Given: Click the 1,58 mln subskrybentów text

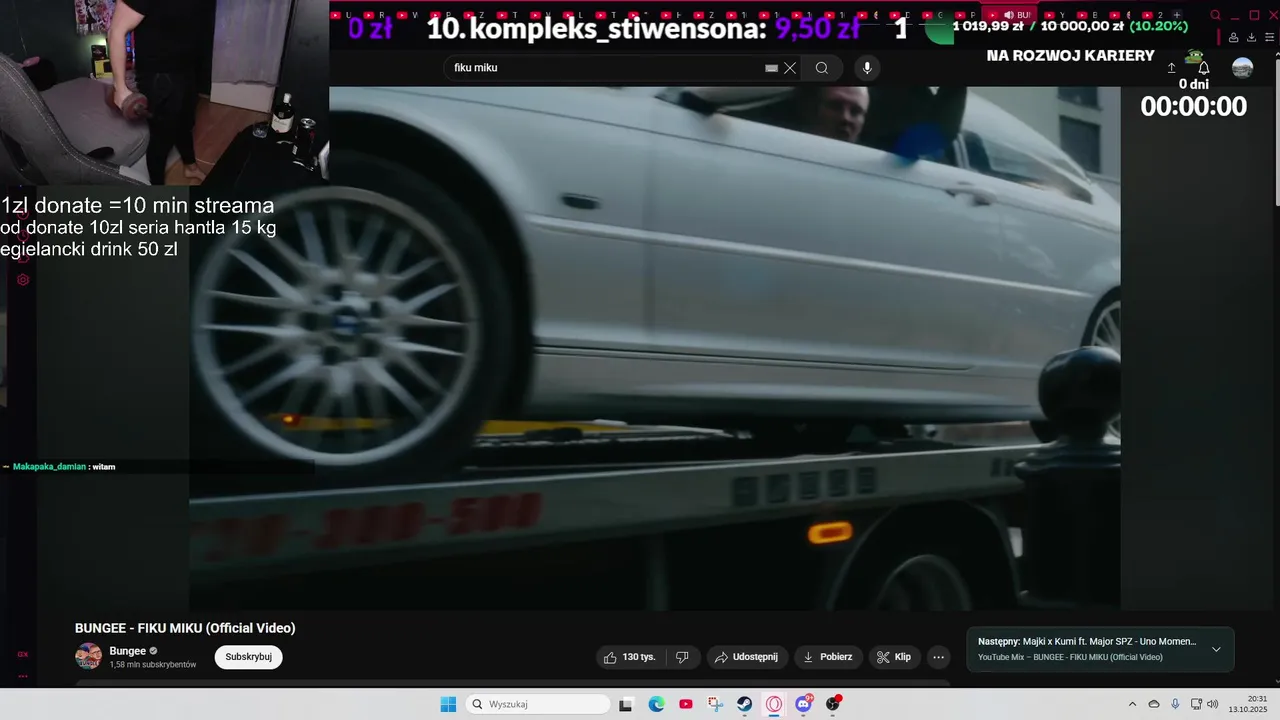Looking at the screenshot, I should tap(153, 665).
